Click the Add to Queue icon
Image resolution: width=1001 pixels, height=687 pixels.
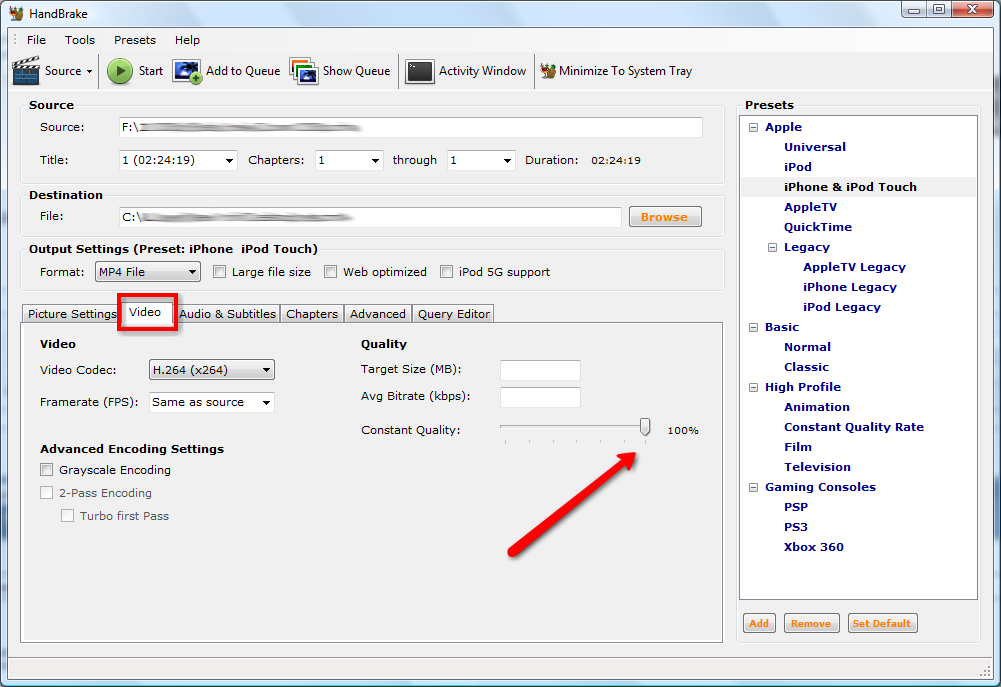click(187, 72)
